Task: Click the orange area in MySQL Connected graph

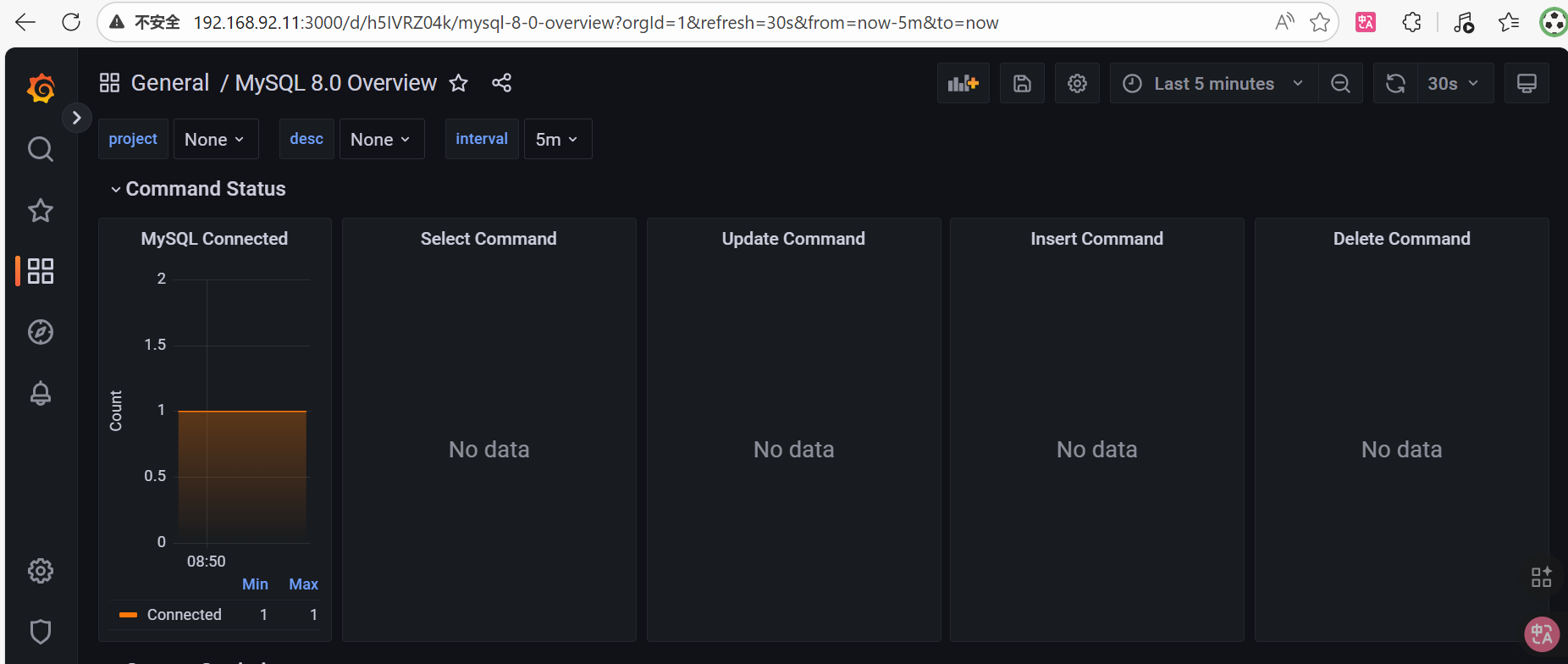Action: 242,476
